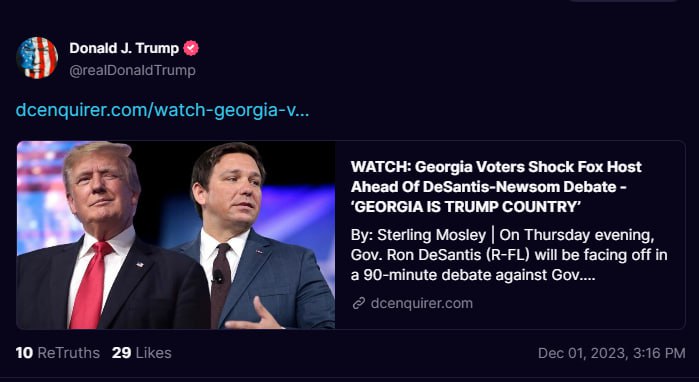
Task: Click the Dec 01, 2023, 3:16 PM timestamp
Action: [611, 353]
